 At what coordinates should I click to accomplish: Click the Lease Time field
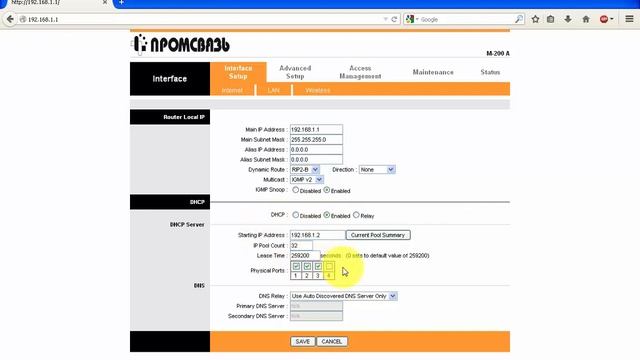pos(305,256)
